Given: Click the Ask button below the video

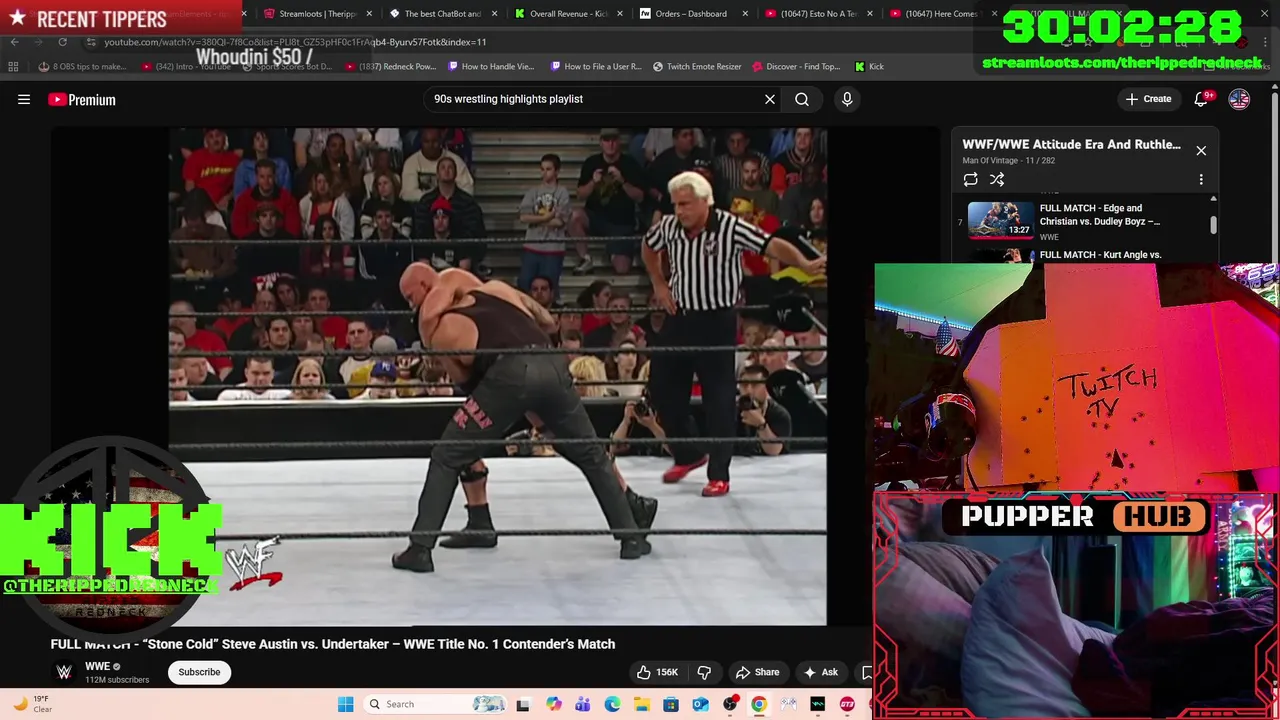Looking at the screenshot, I should coord(821,672).
